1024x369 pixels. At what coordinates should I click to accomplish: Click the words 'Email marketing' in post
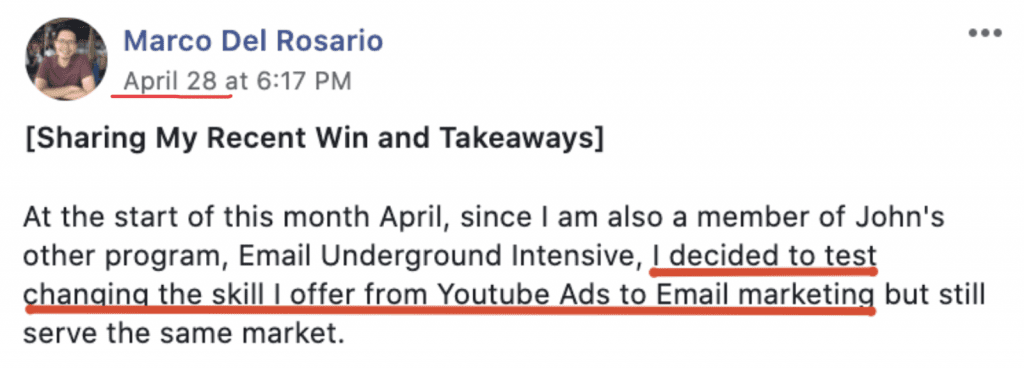point(765,296)
